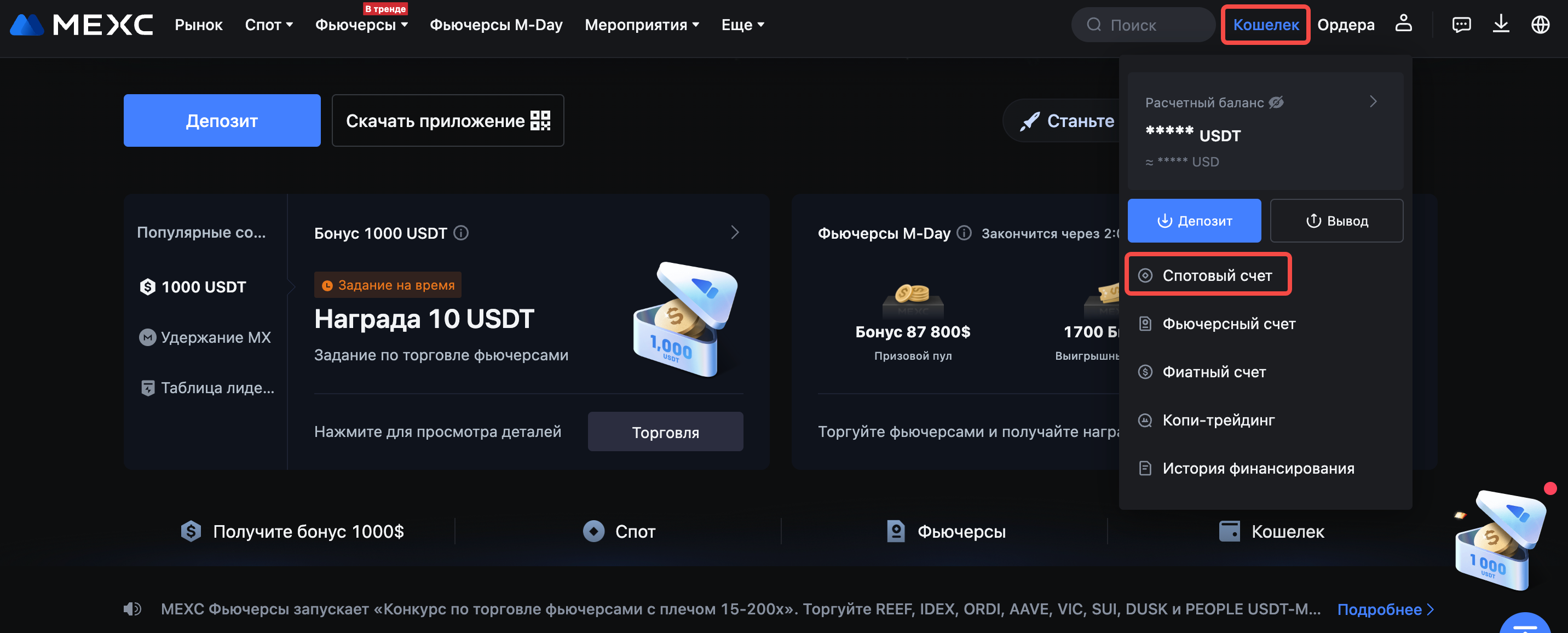Click the info icon beside Бонус 1000 USDT
This screenshot has width=1568, height=633.
click(x=462, y=233)
